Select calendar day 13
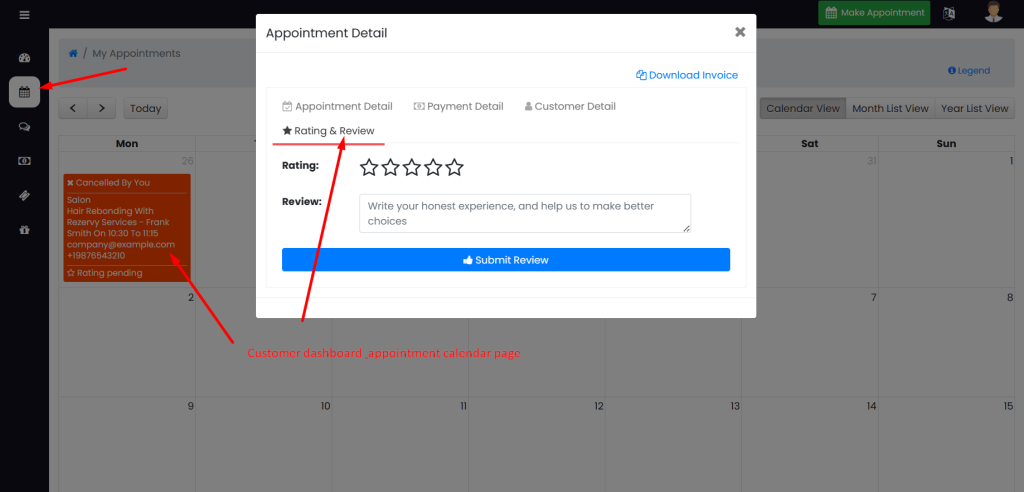The image size is (1024, 492). point(735,406)
